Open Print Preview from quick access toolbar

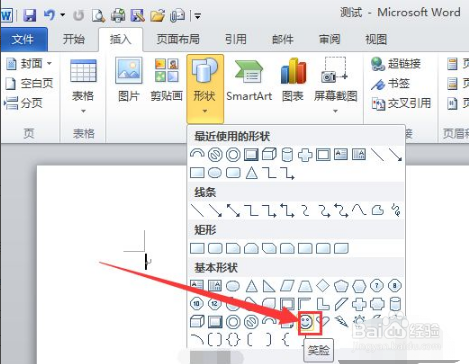(x=98, y=15)
